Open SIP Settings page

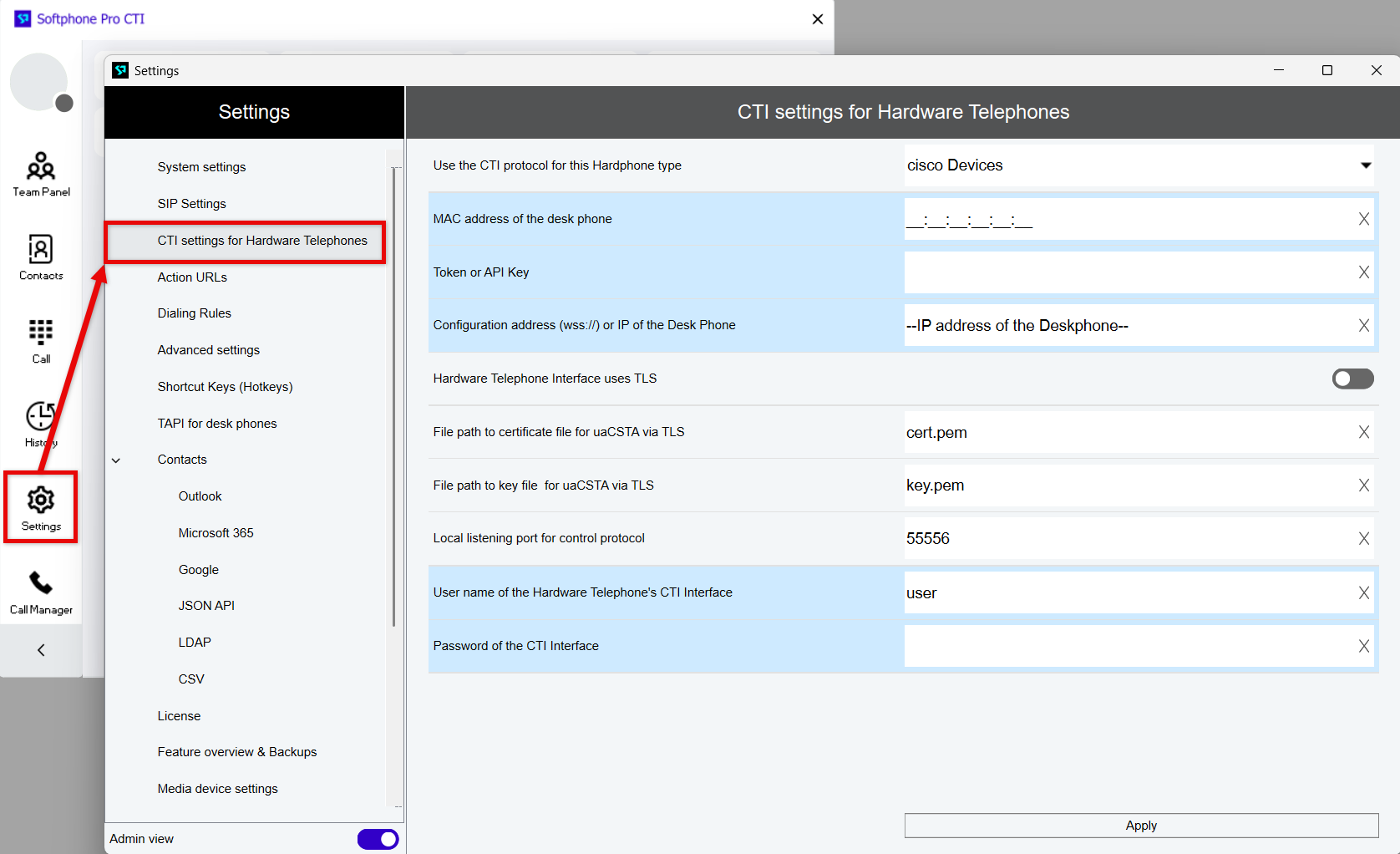pyautogui.click(x=191, y=204)
